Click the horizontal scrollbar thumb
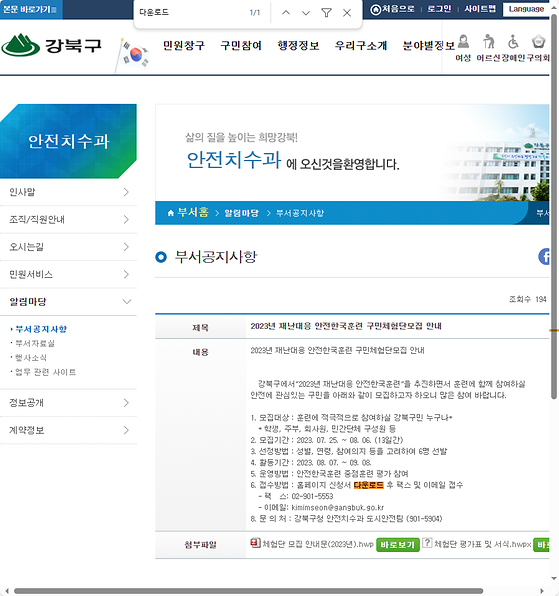 (249, 591)
